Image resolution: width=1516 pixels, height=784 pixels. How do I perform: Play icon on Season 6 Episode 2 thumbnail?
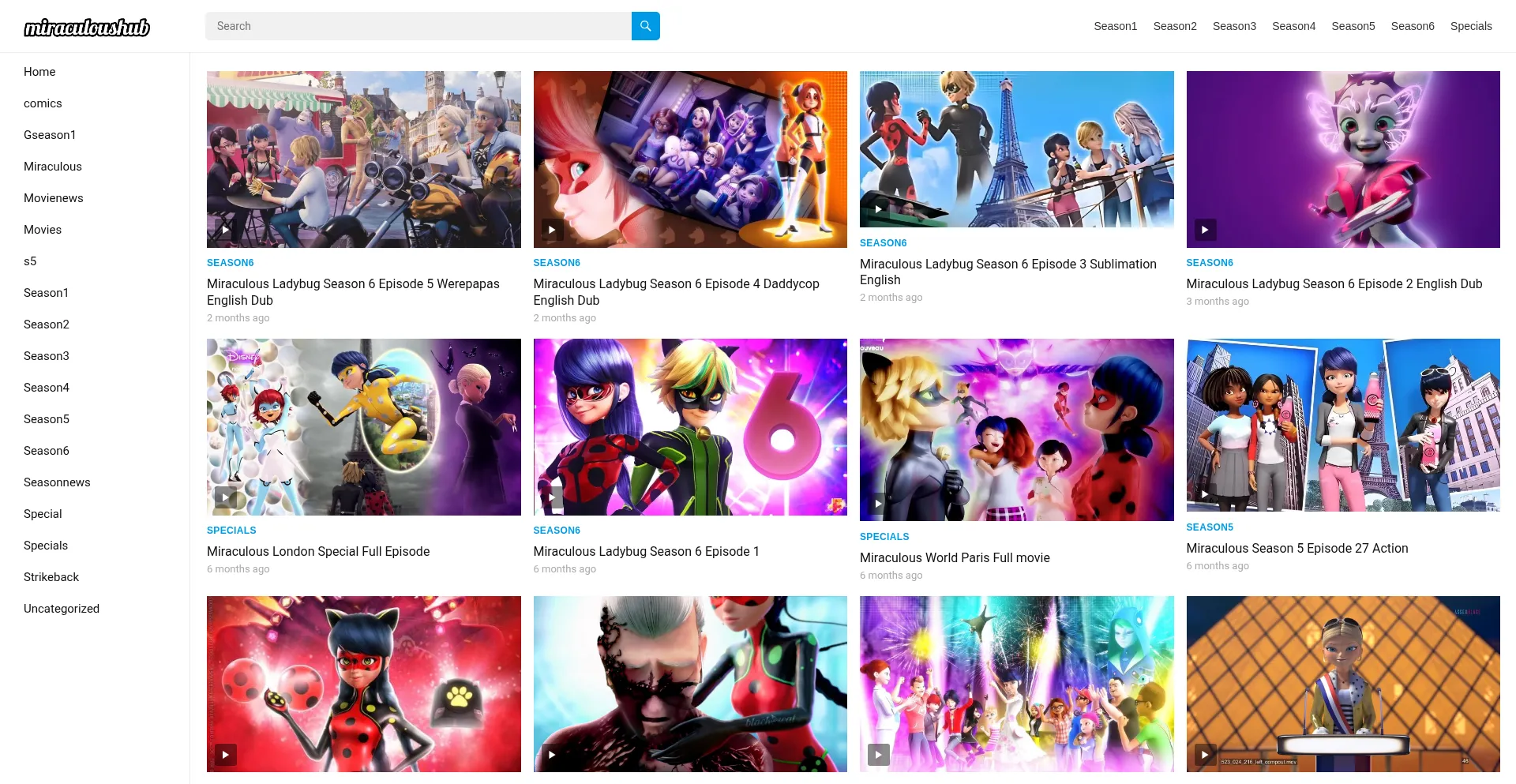[x=1205, y=230]
